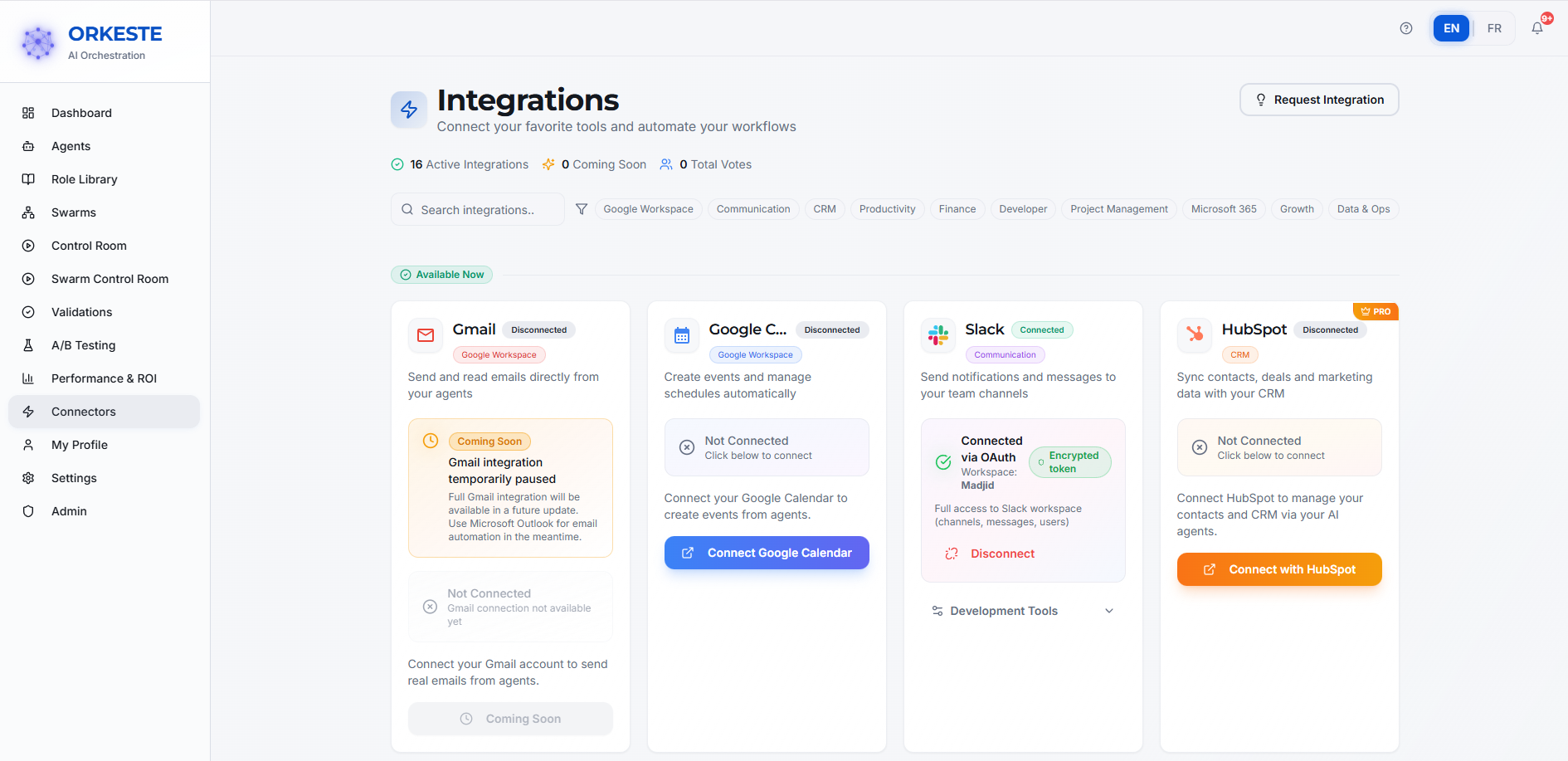Viewport: 1568px width, 761px height.
Task: Click the Swarm Control Room play icon
Action: click(x=28, y=279)
